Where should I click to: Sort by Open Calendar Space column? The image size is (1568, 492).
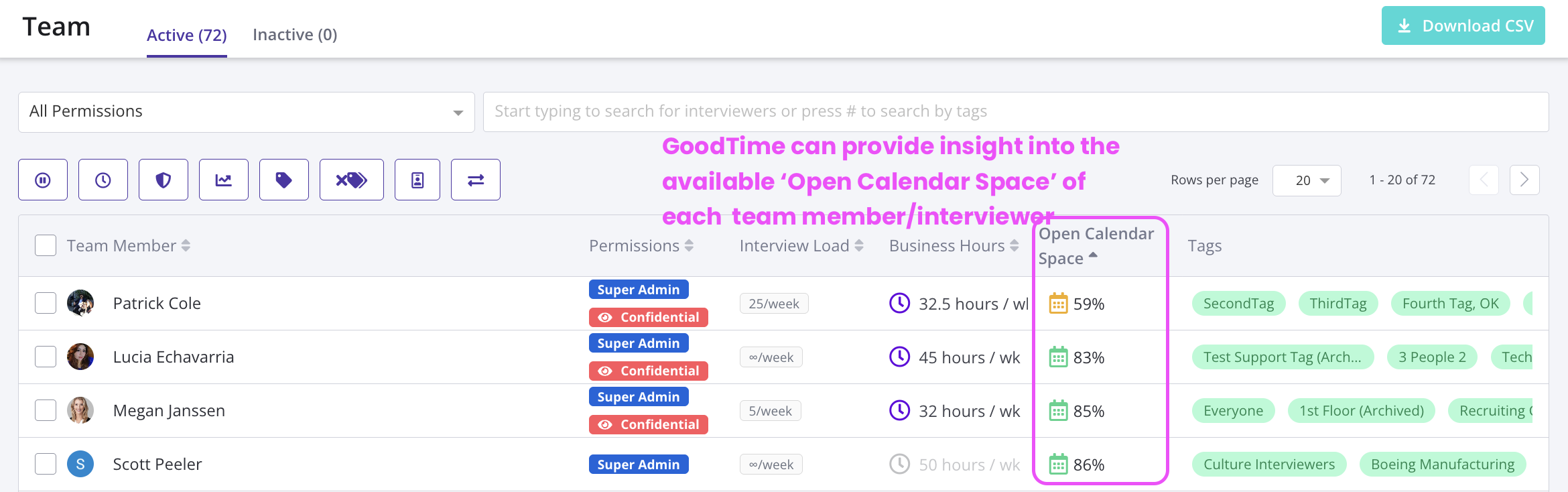click(1096, 245)
